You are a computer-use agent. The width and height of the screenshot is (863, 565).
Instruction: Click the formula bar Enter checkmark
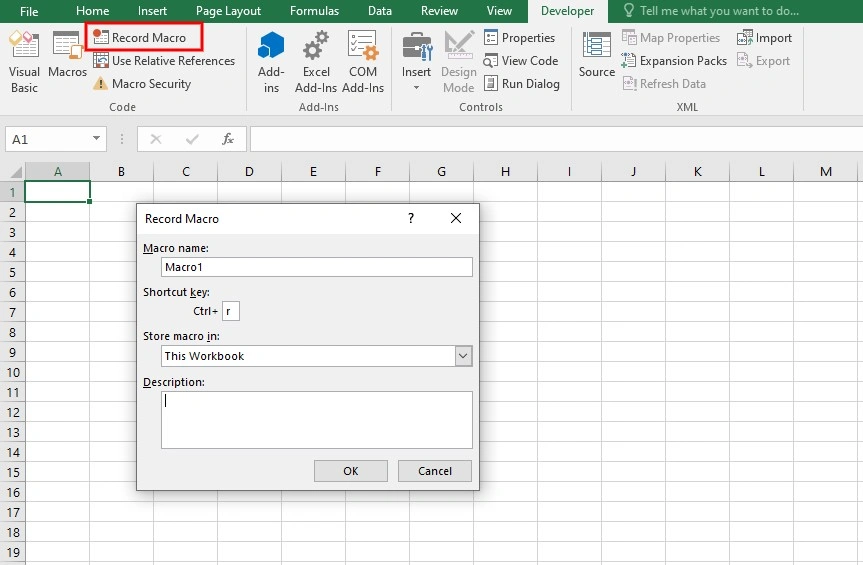pyautogui.click(x=192, y=139)
